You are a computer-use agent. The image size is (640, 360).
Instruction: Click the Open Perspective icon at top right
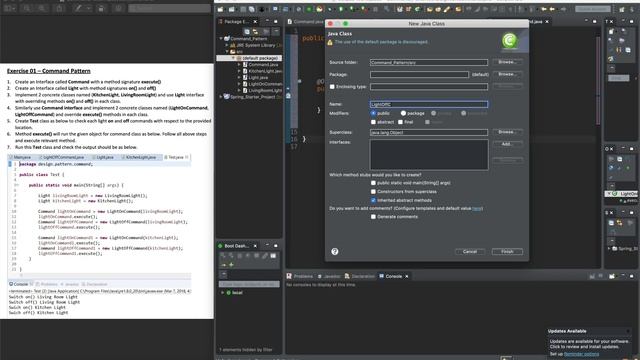click(x=622, y=9)
